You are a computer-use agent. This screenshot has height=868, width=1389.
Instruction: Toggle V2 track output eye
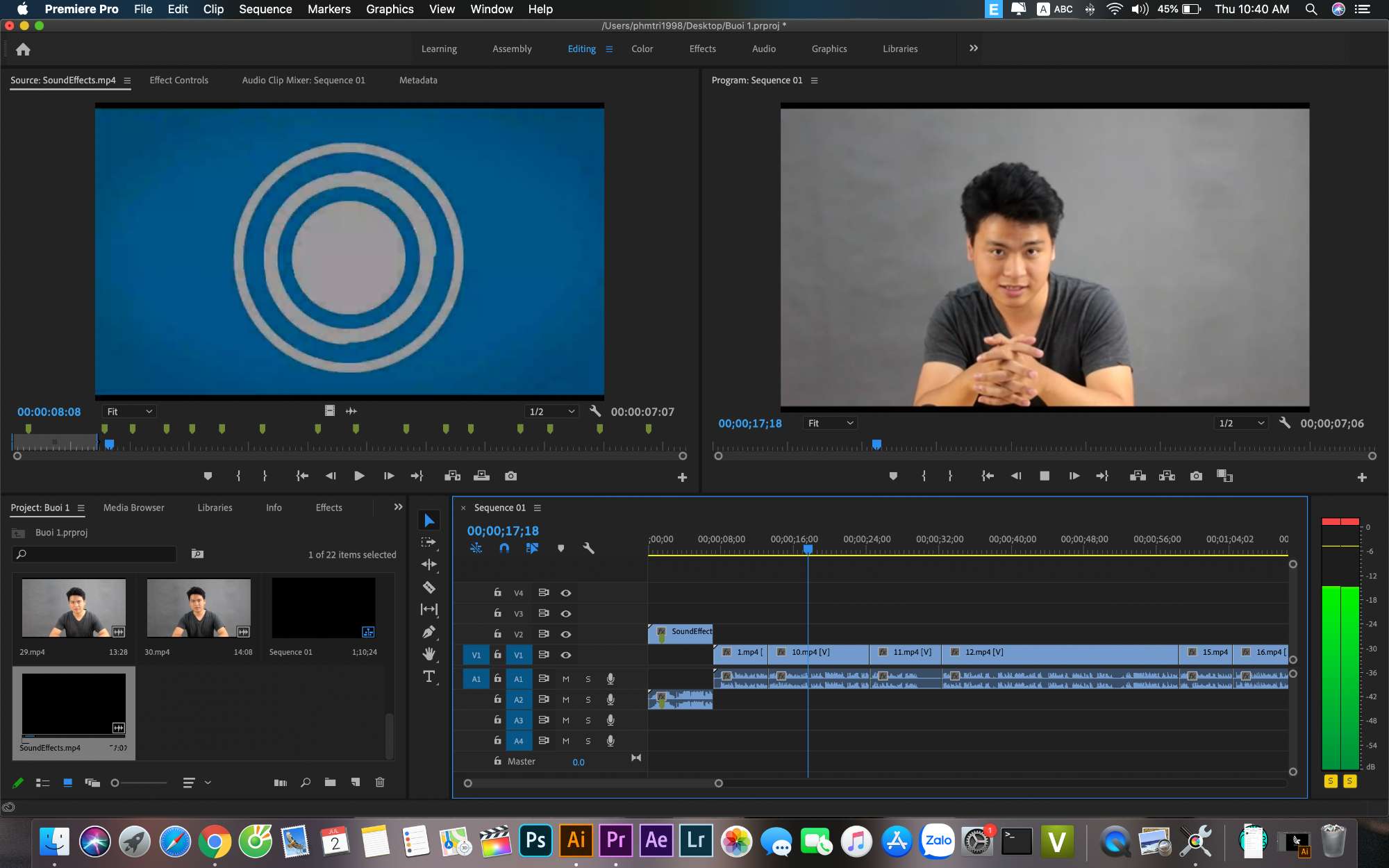[566, 635]
